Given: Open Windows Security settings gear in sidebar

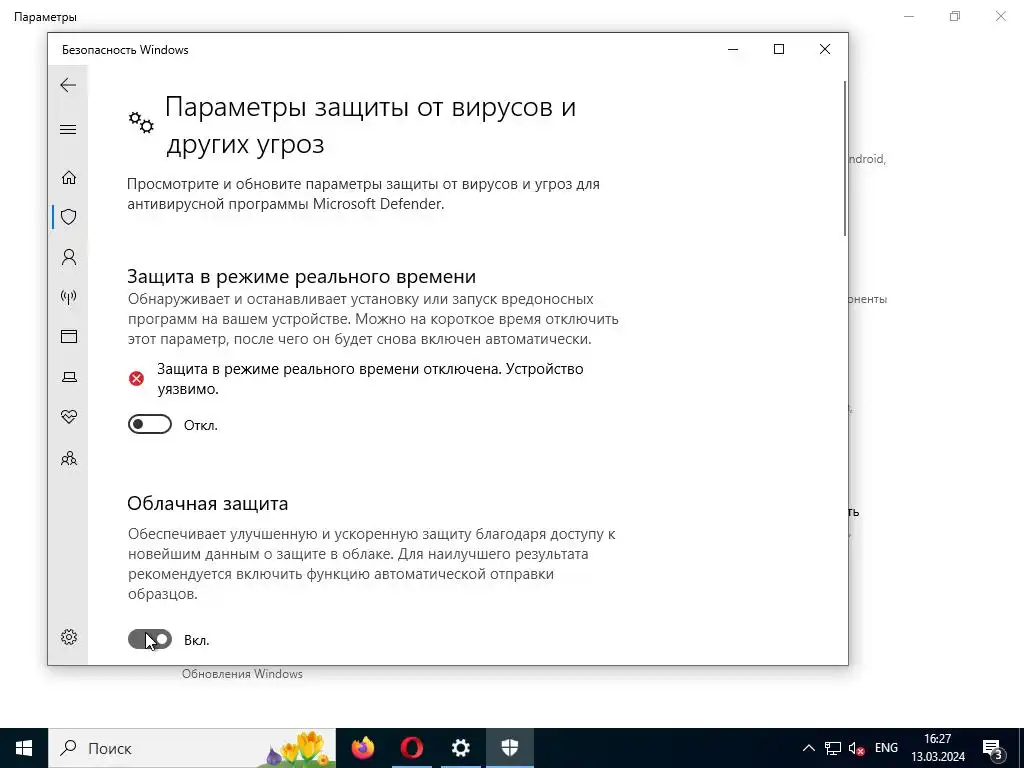Looking at the screenshot, I should 69,637.
